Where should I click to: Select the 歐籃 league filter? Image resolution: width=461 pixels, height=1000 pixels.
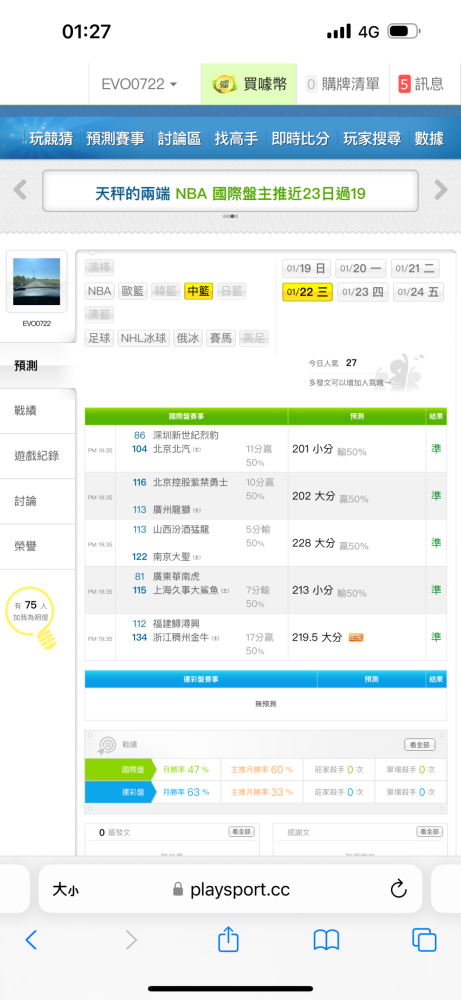tap(133, 291)
